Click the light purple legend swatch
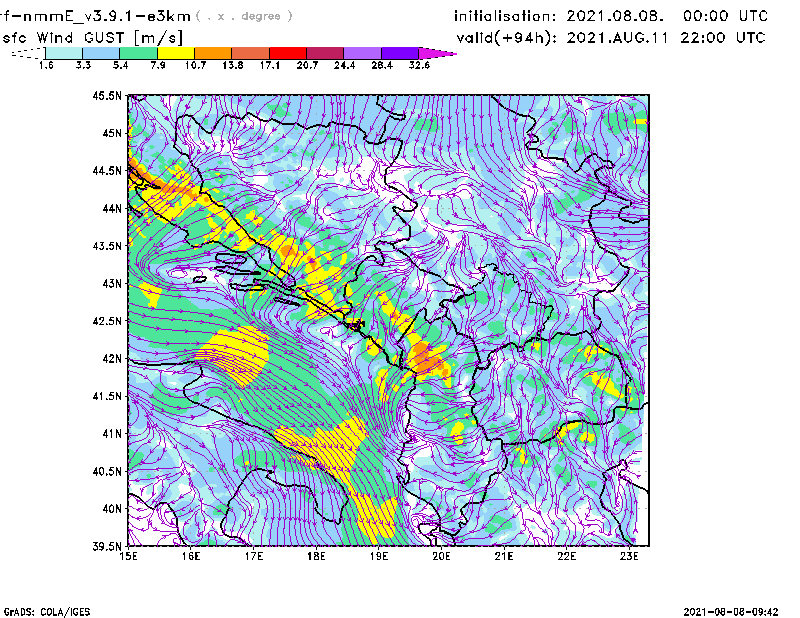Screen dimensions: 800x618 (x=363, y=53)
